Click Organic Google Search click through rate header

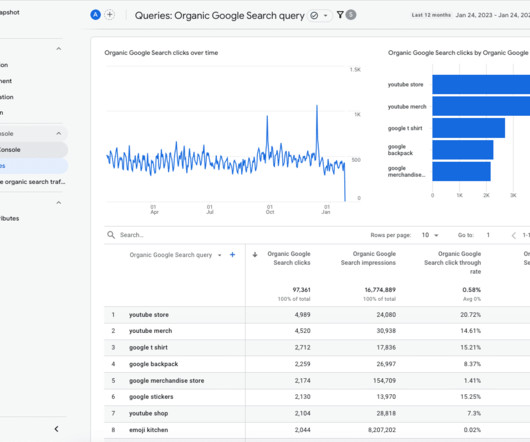point(453,263)
